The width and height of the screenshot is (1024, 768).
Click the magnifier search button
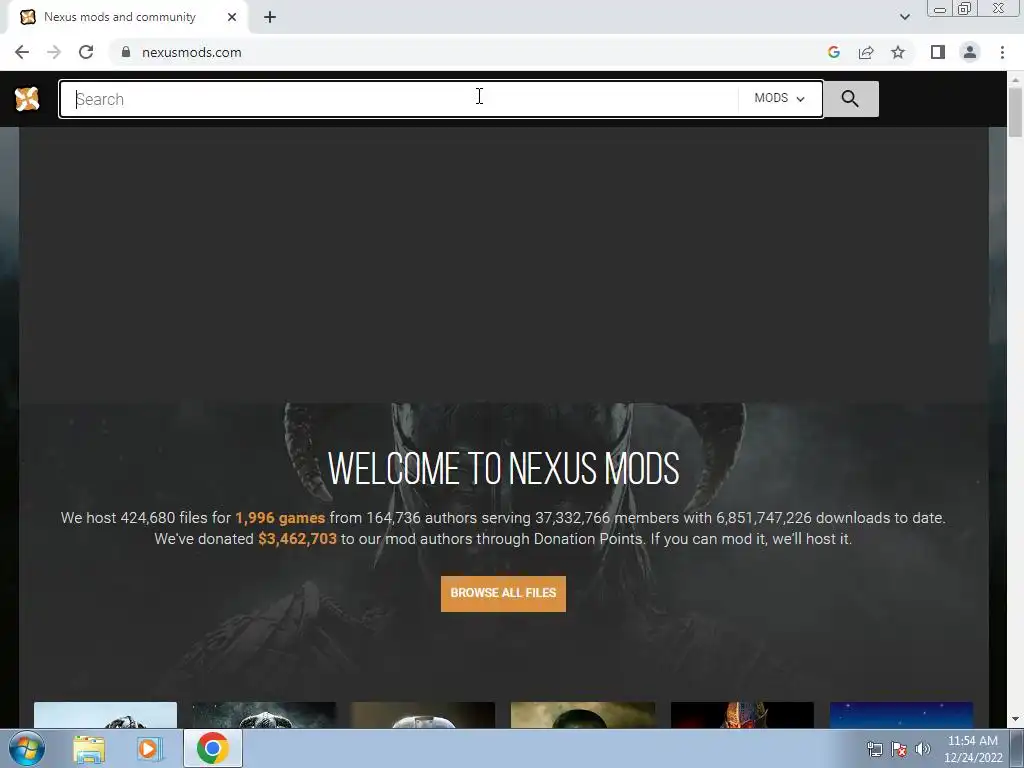tap(850, 99)
